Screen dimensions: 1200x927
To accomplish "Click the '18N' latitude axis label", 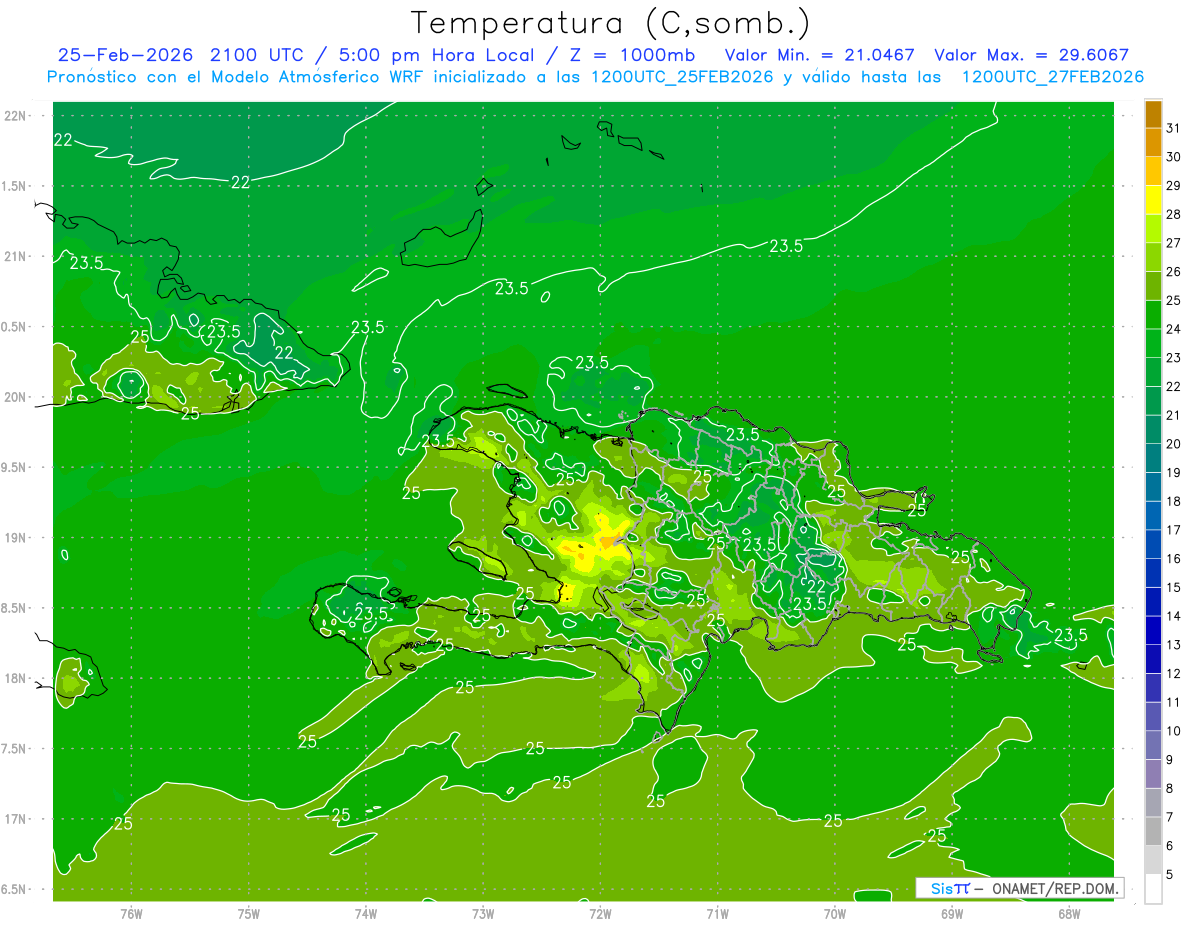I will [16, 679].
